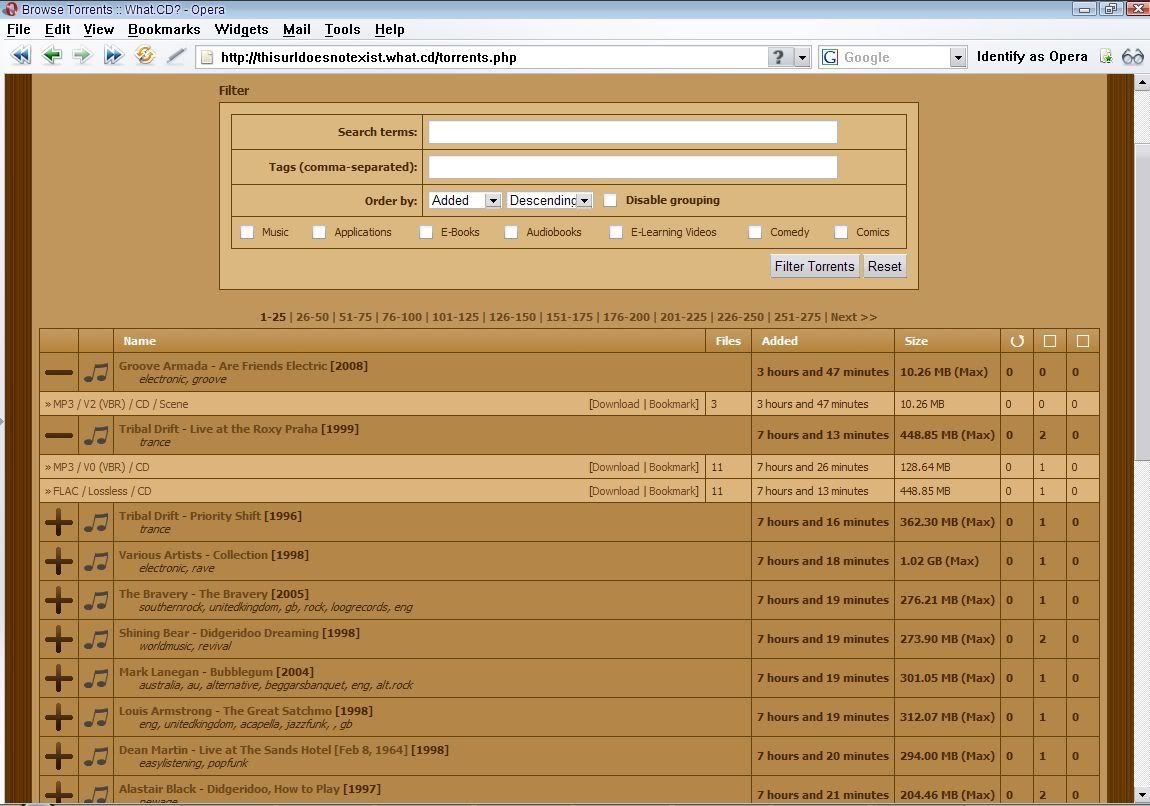Check the Audiobooks category checkbox
1150x806 pixels.
coord(511,232)
